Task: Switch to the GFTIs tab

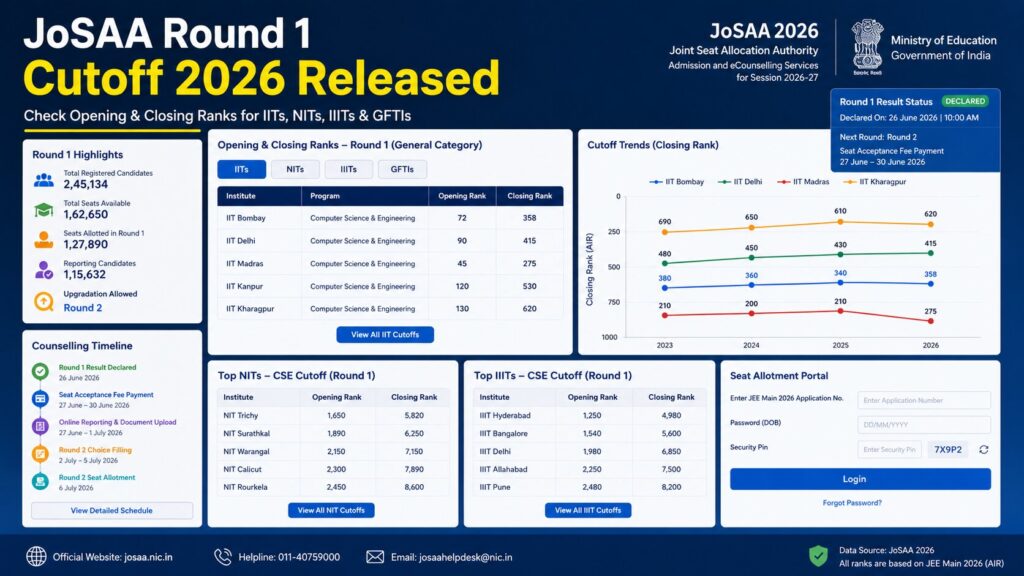Action: click(x=402, y=169)
